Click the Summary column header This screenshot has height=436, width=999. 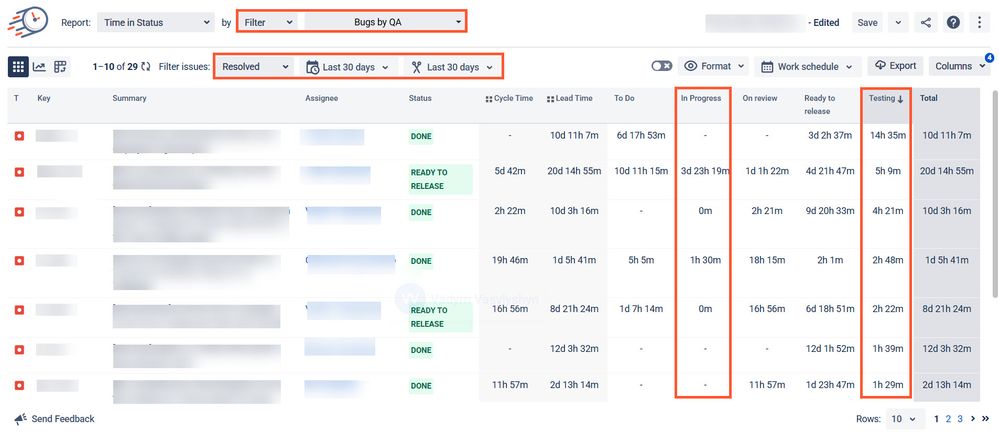coord(129,98)
